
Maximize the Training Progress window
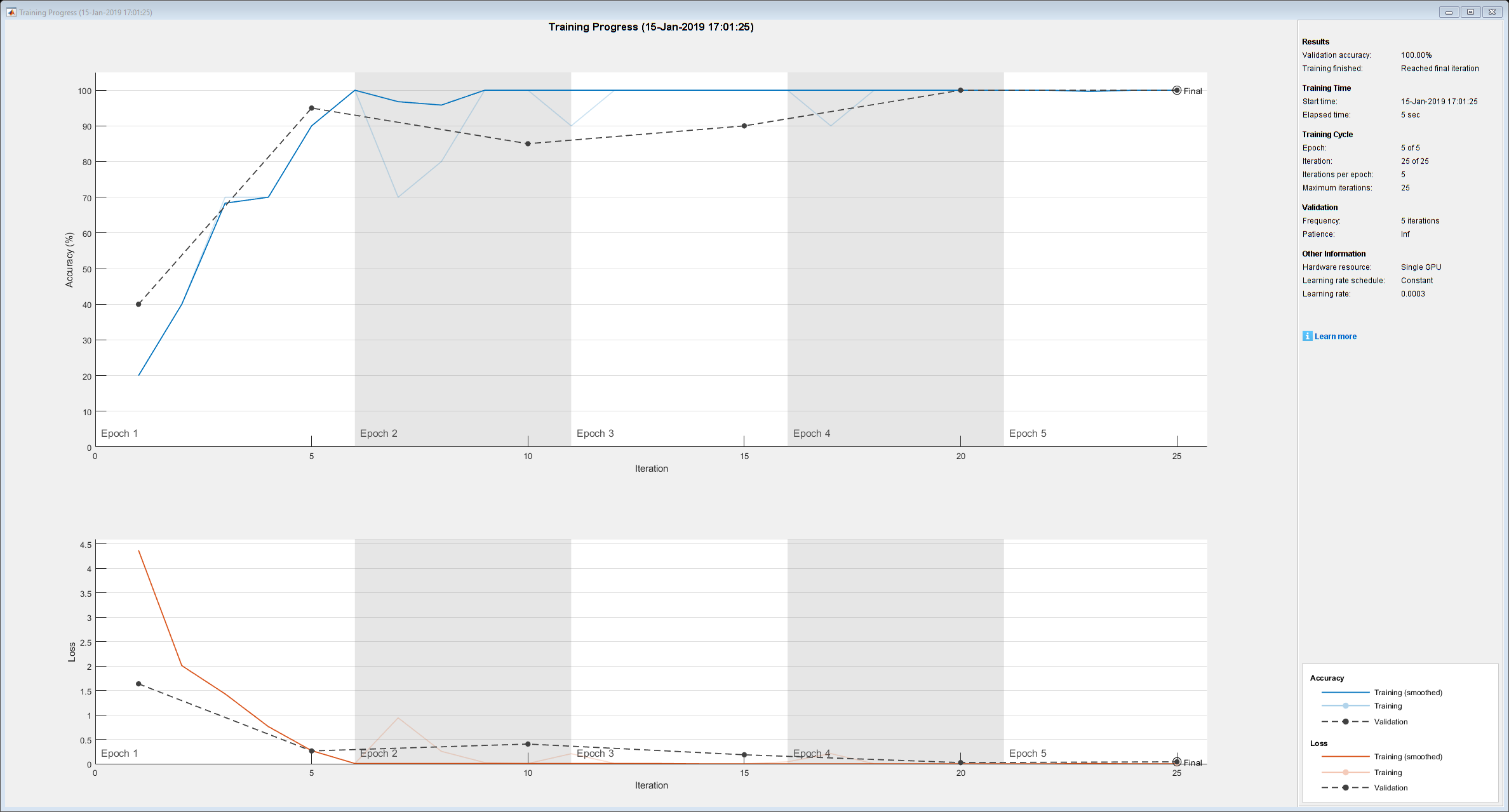[x=1470, y=11]
